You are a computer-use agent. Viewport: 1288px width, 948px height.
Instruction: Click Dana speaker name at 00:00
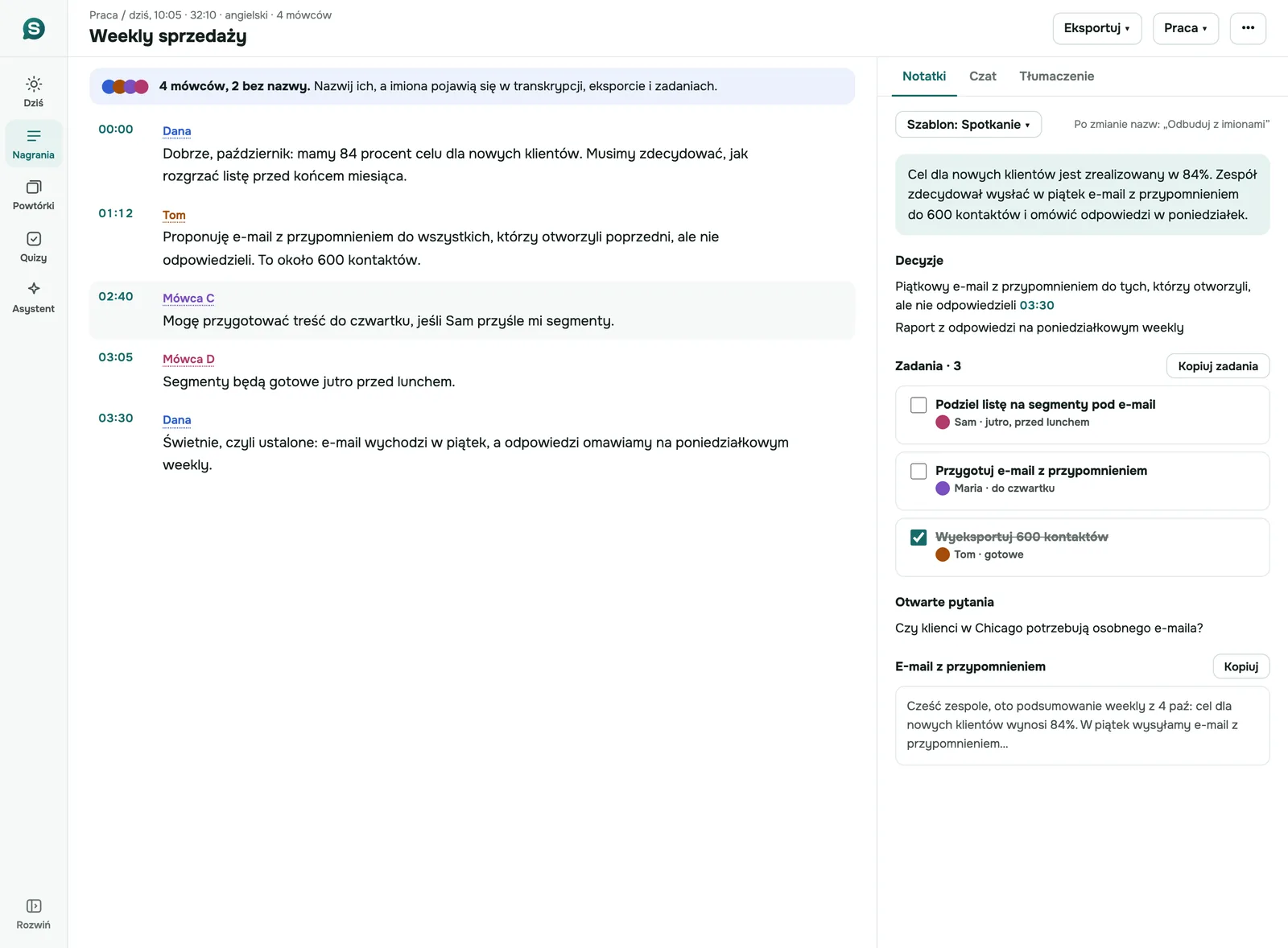click(177, 131)
